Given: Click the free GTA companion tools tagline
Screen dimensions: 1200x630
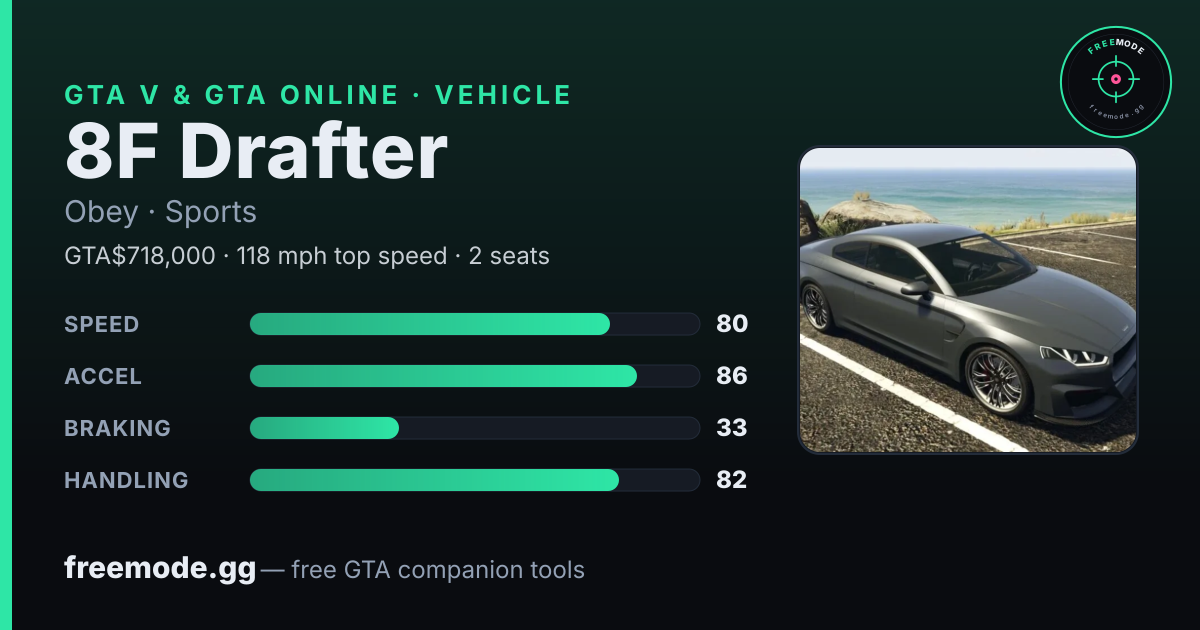Looking at the screenshot, I should 437,570.
